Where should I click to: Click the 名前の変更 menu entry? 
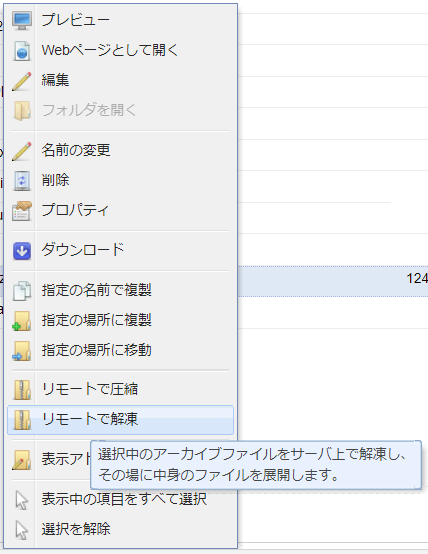(121, 151)
